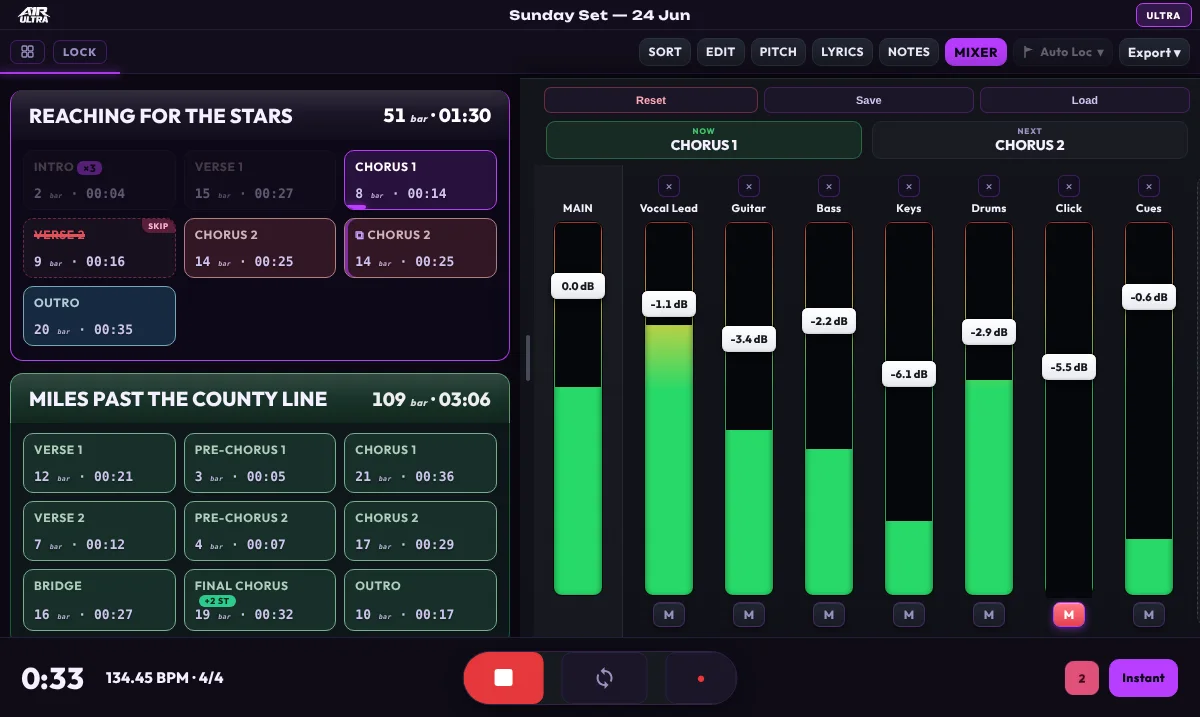Screen dimensions: 1200x717
Task: Select PRE-CHORUS 1 section
Action: click(x=260, y=463)
